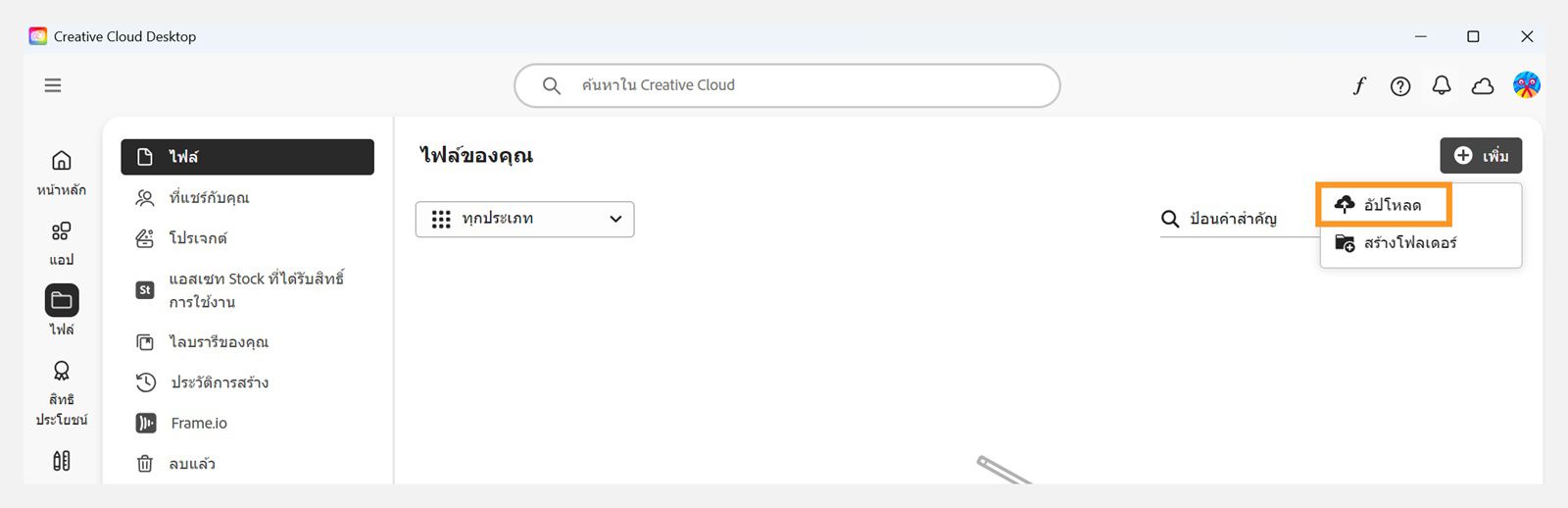The height and width of the screenshot is (508, 1568).
Task: Open the bottom sidebar tools icon
Action: 61,461
